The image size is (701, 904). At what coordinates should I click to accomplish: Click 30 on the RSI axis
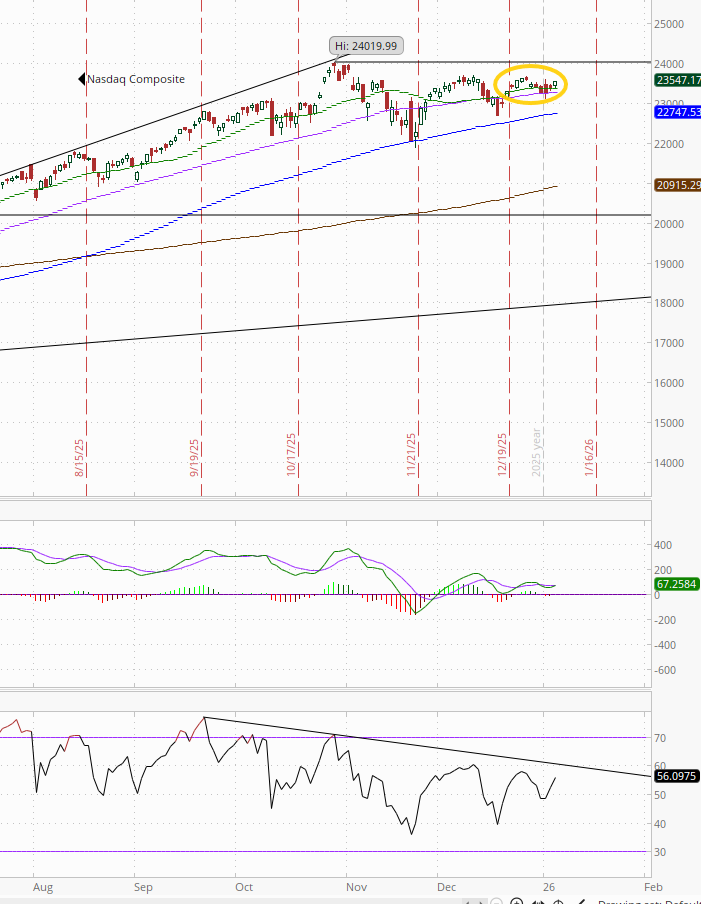tap(660, 852)
